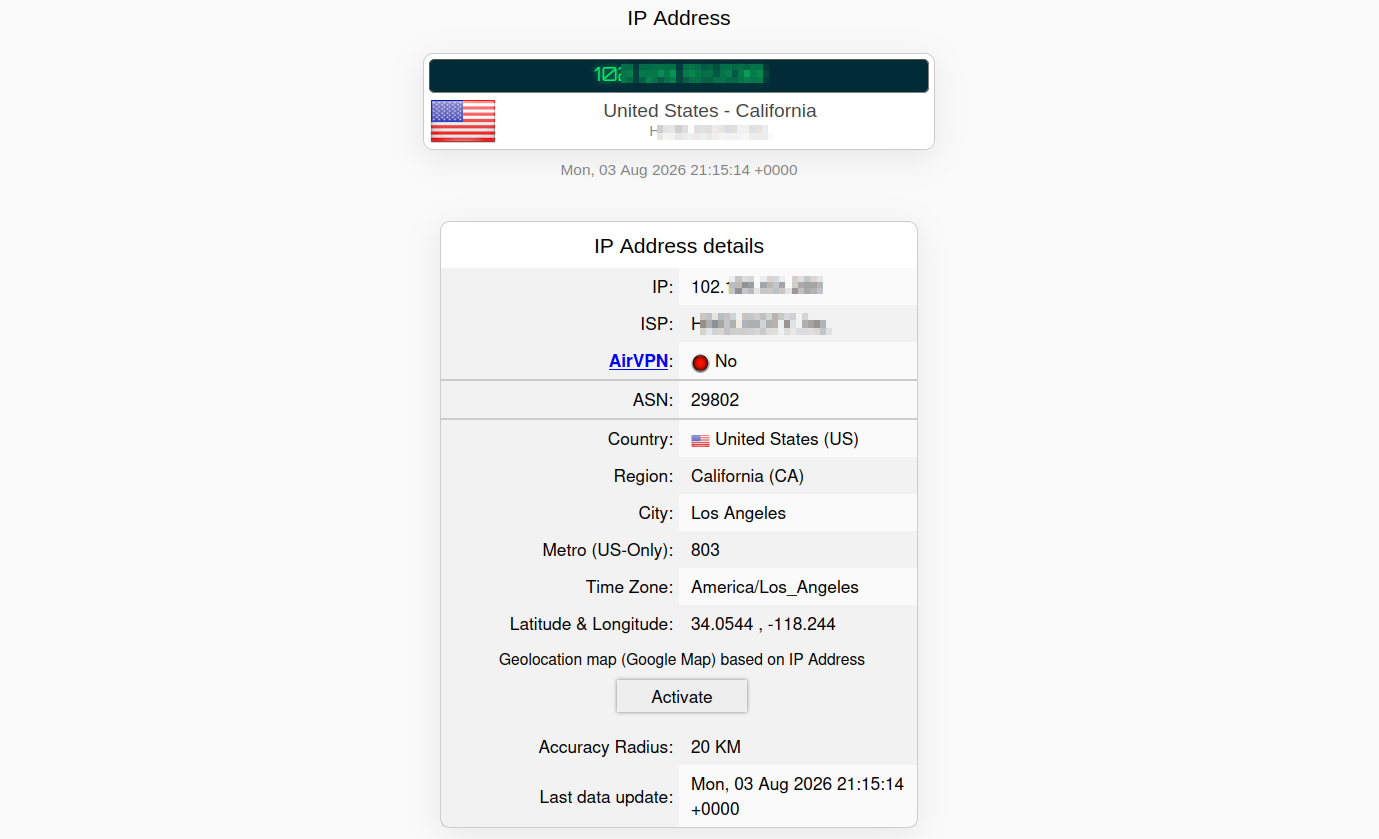Activate the Google geolocation map
1379x839 pixels.
pos(682,697)
